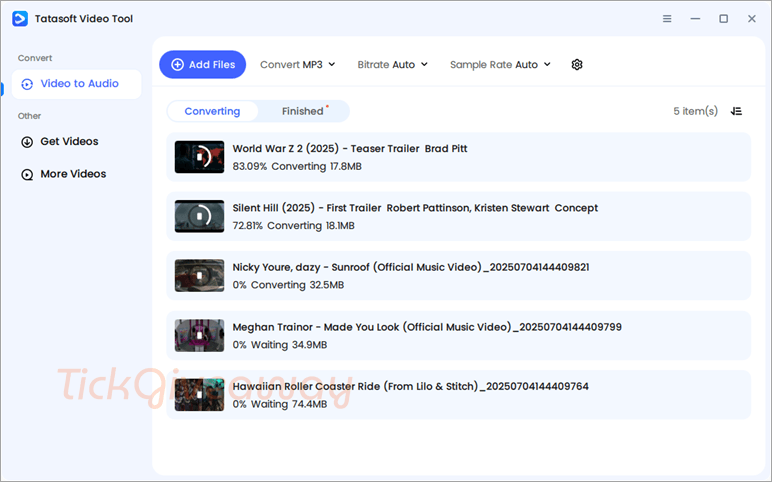
Task: Click the Nicky Youre Sunroof thumbnail
Action: (x=199, y=276)
